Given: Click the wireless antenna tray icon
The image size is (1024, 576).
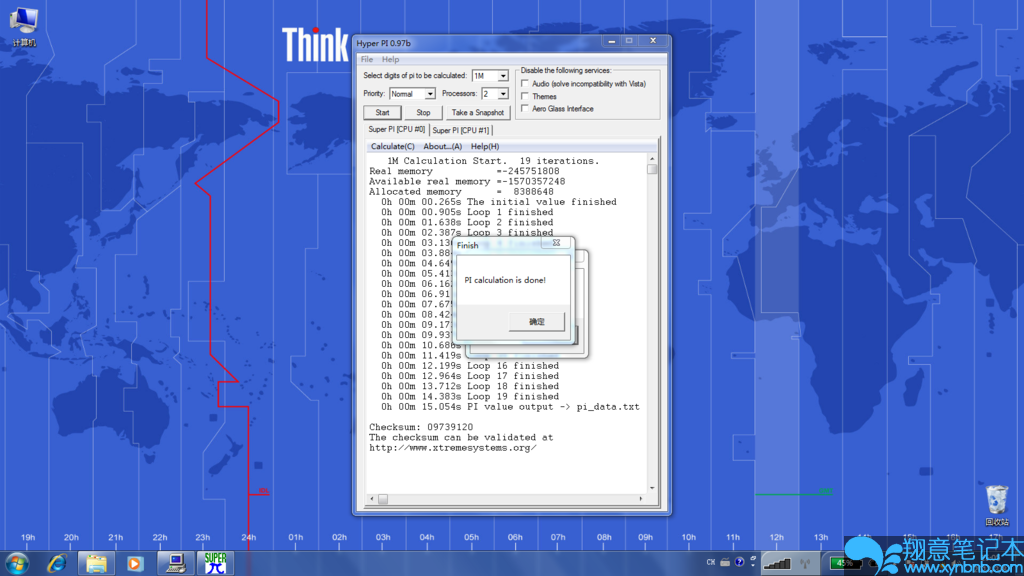Looking at the screenshot, I should coord(805,563).
